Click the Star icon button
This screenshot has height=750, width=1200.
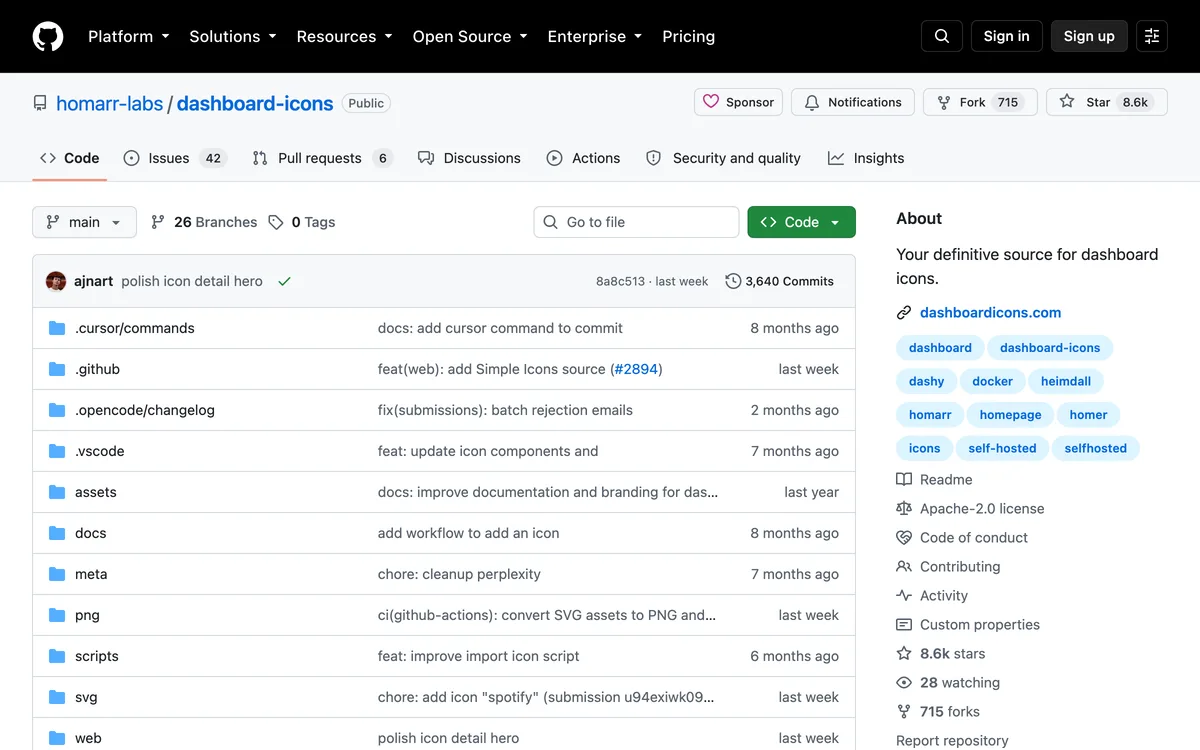(x=1106, y=102)
